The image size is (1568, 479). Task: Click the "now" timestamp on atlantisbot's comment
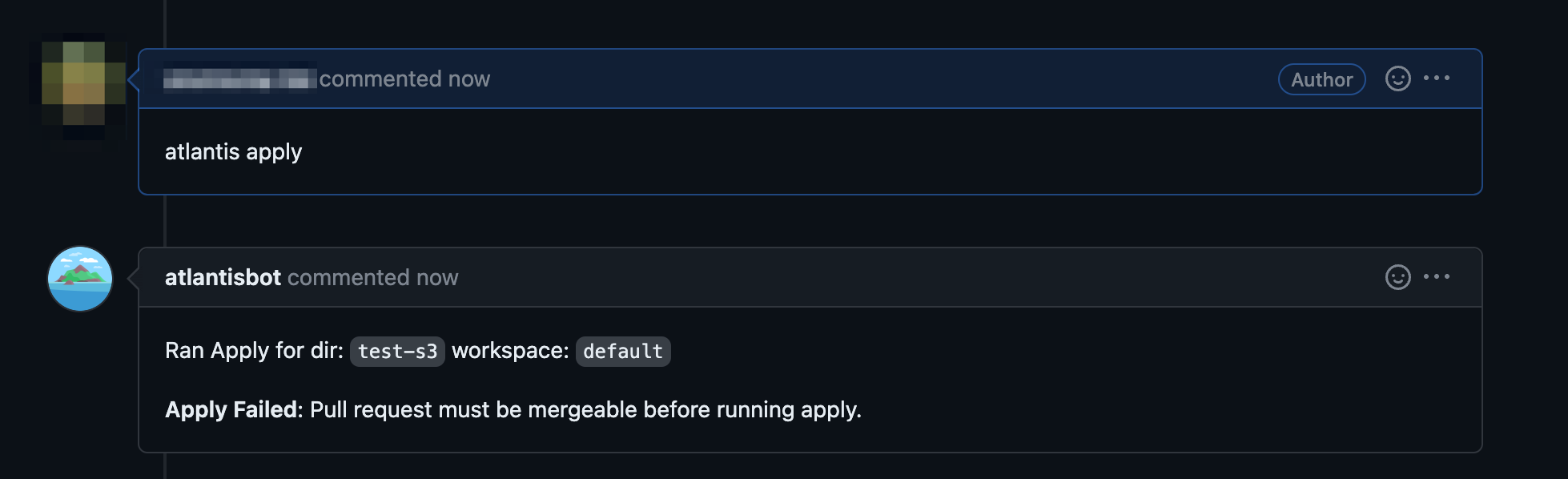(437, 278)
